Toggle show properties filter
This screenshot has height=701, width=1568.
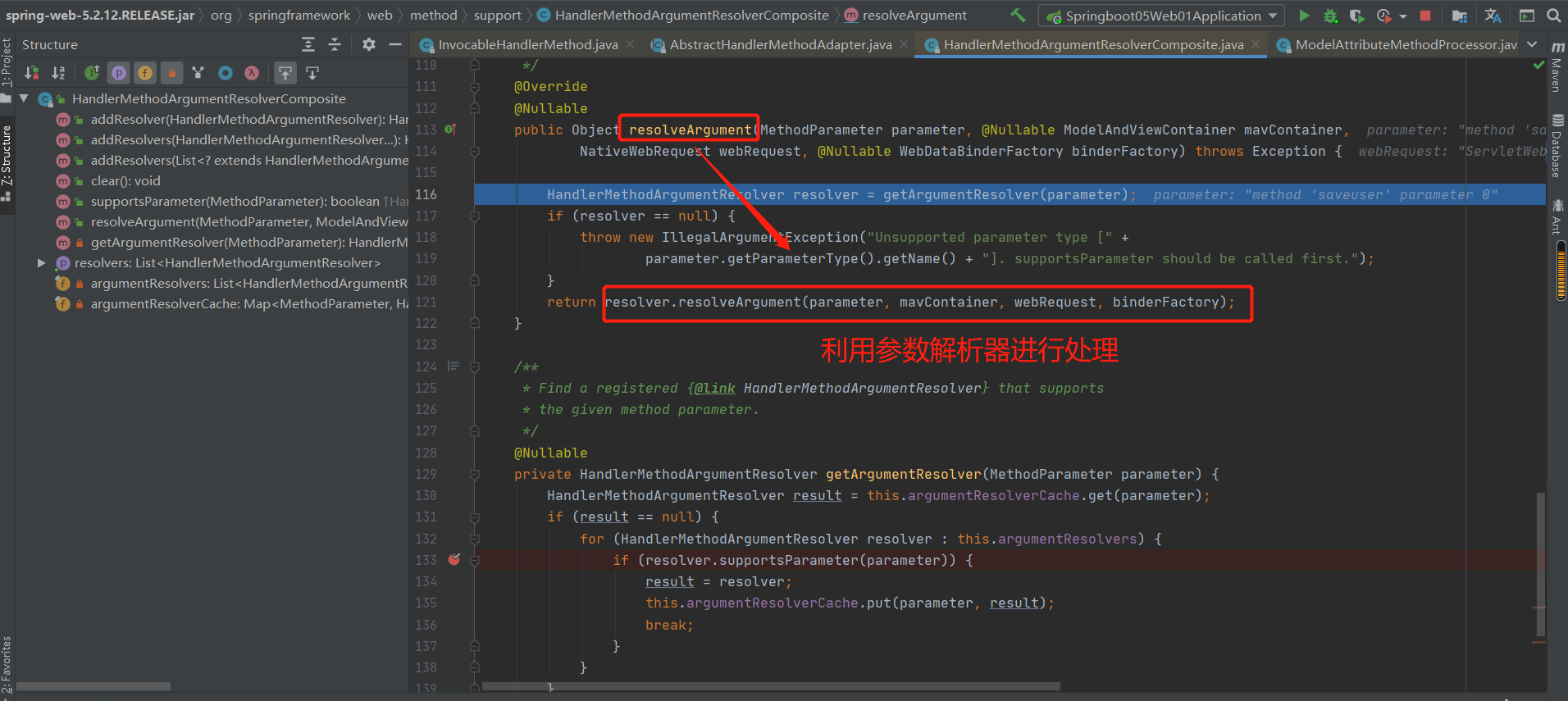point(119,73)
